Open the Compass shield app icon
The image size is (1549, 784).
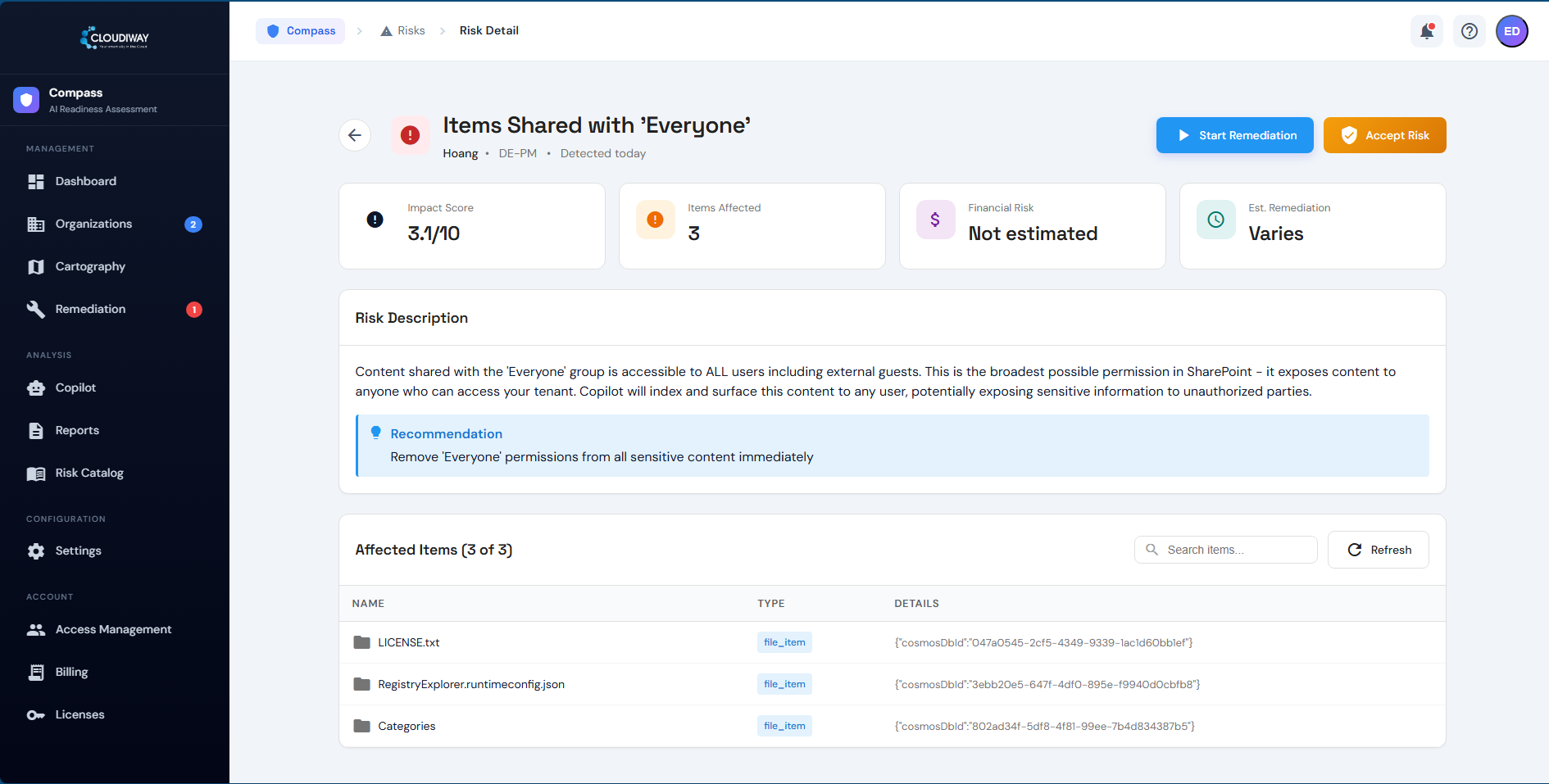pyautogui.click(x=26, y=100)
